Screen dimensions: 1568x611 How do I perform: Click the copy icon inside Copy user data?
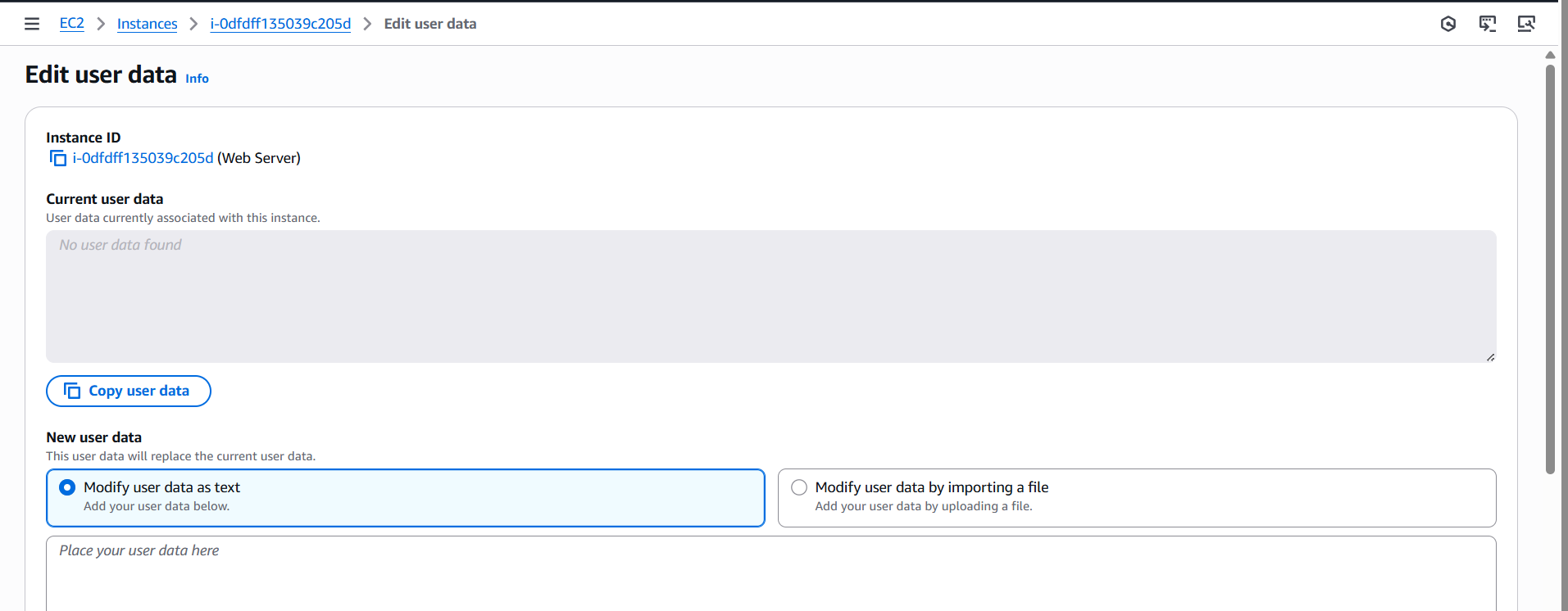point(72,391)
